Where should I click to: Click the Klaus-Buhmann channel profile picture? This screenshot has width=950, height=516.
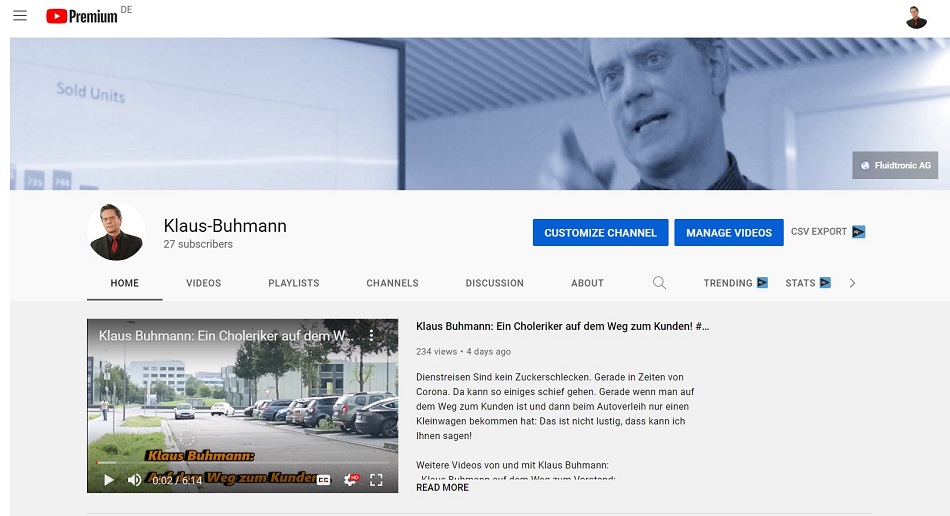[116, 232]
